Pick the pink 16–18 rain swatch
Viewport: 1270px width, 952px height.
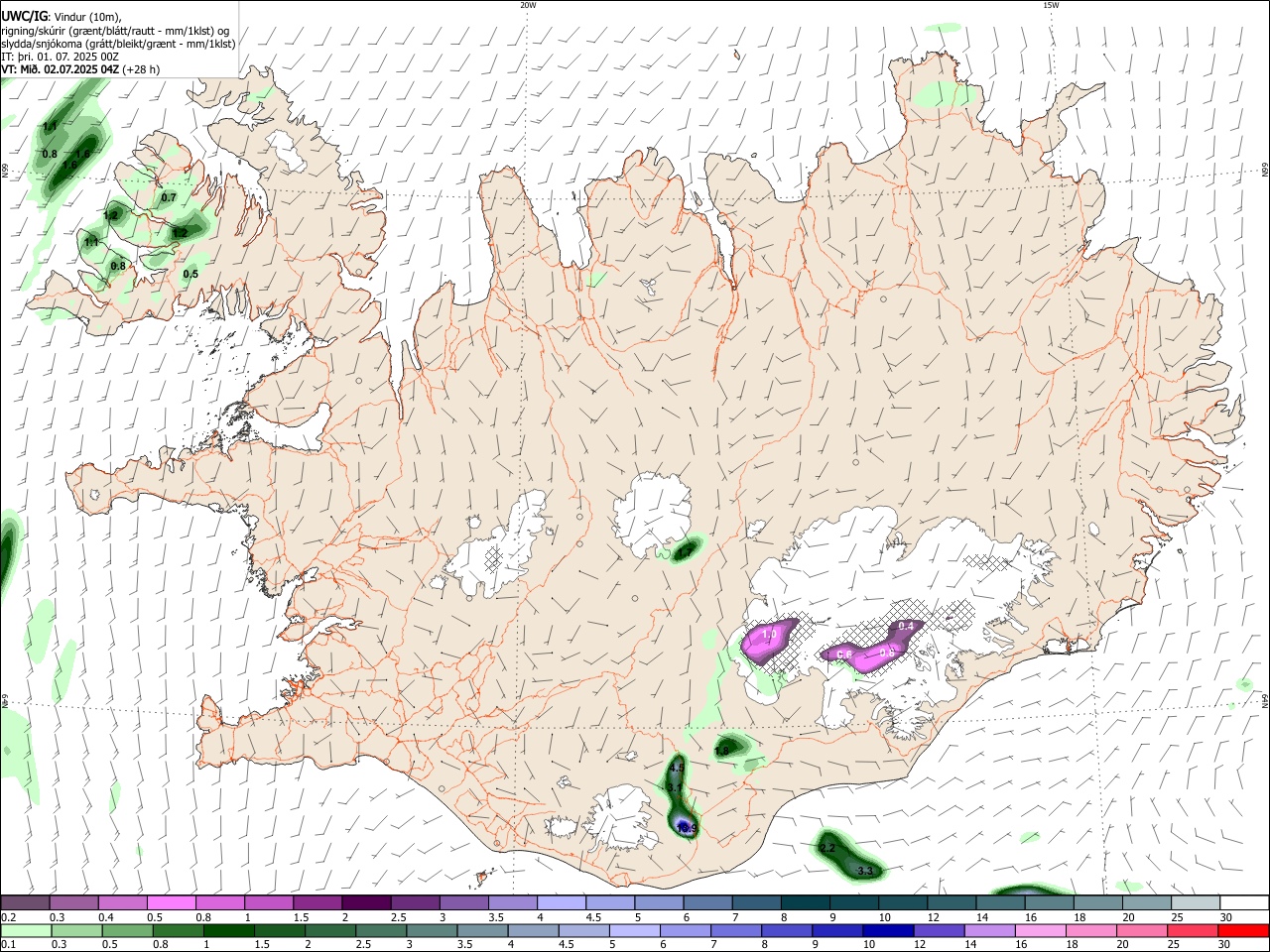[x=1040, y=930]
